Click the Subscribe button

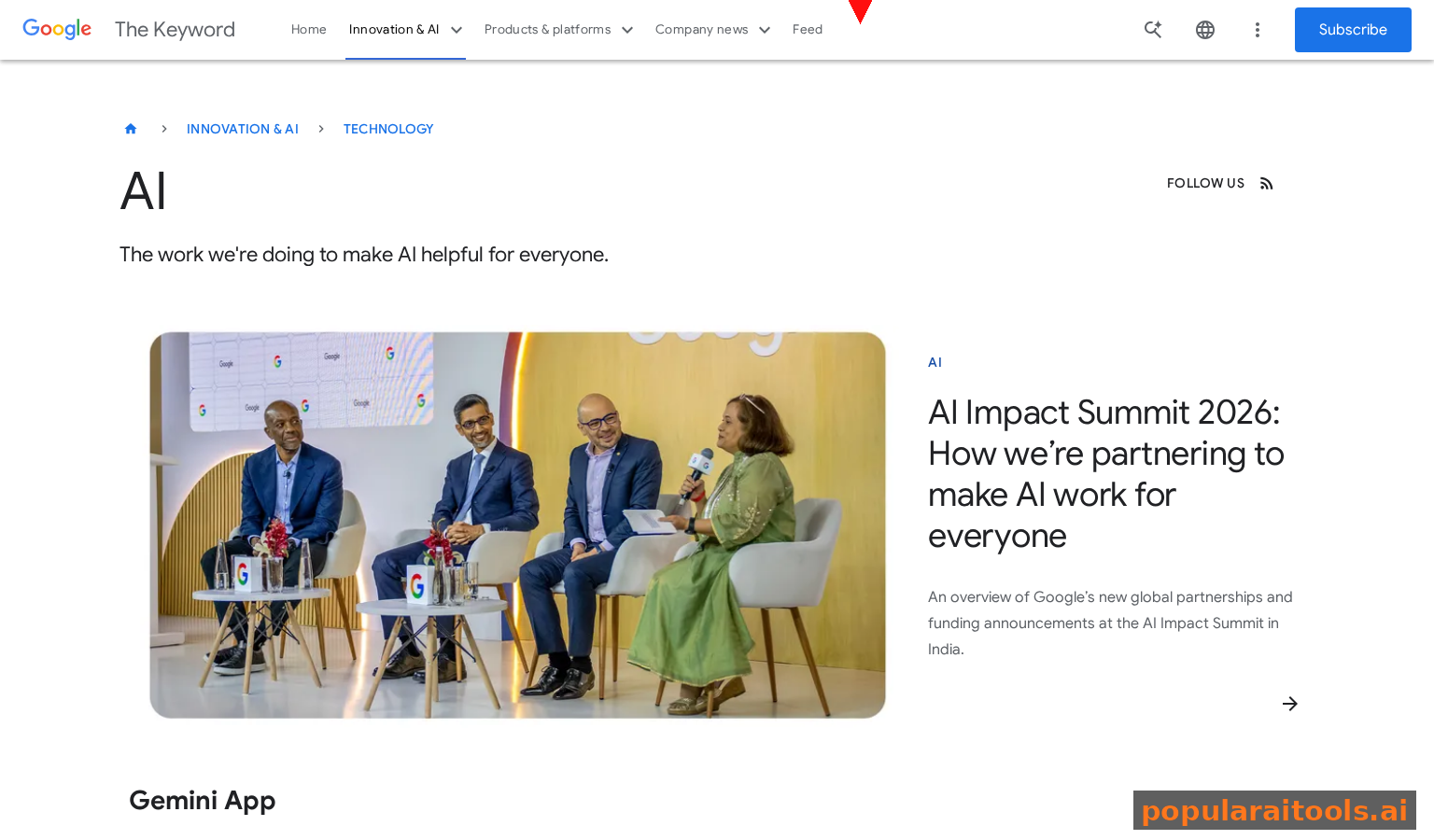pos(1353,29)
